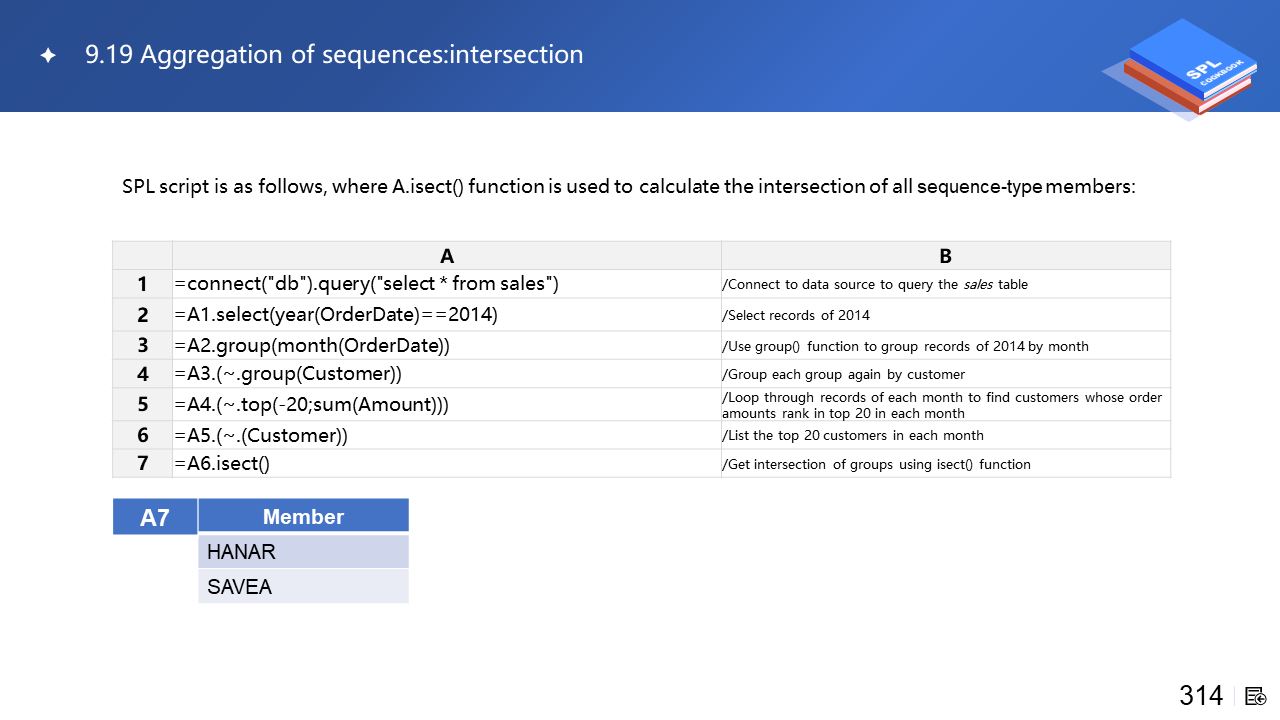
Task: Click the Member column header
Action: click(303, 516)
